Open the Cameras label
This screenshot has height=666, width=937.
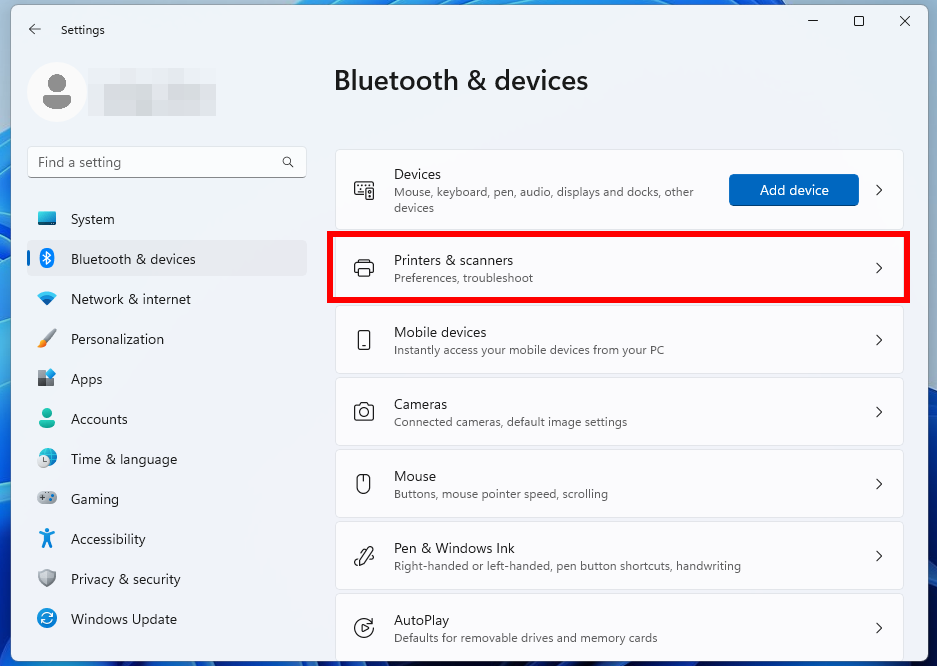tap(420, 404)
